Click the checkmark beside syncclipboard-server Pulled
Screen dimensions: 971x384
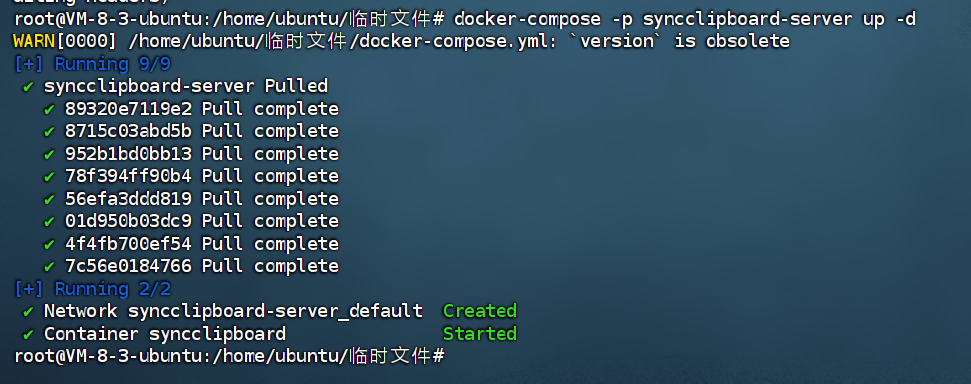click(x=28, y=87)
